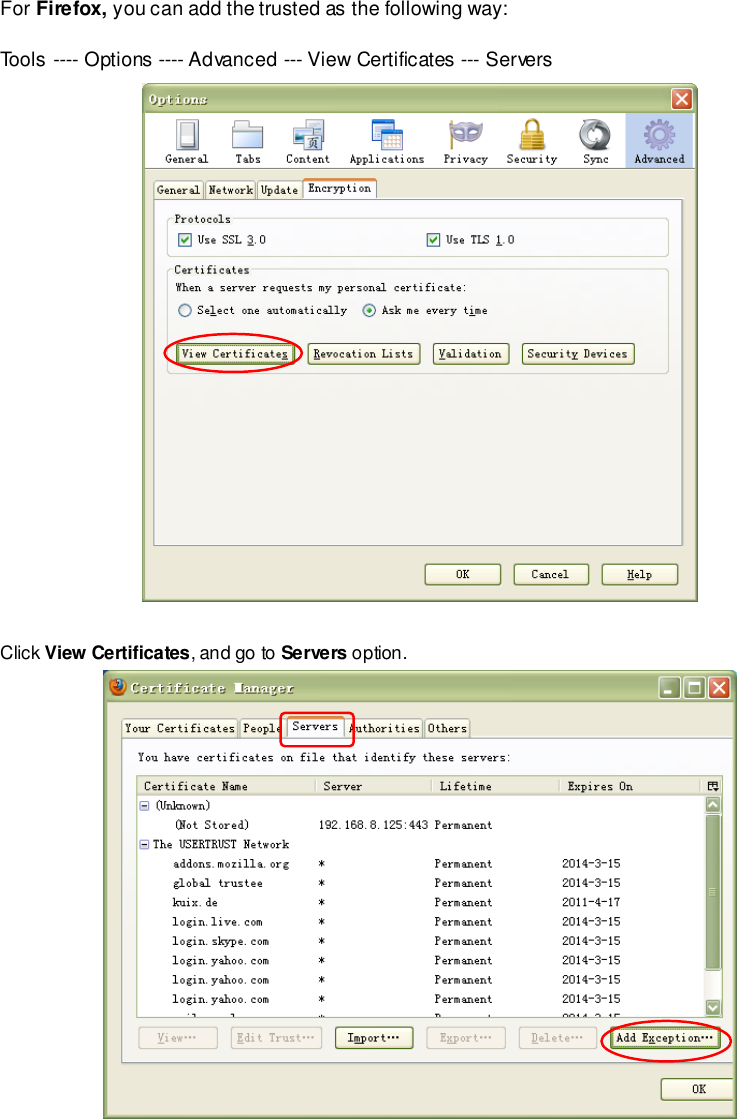Image resolution: width=737 pixels, height=1119 pixels.
Task: Click the Revocation Lists button
Action: click(364, 353)
